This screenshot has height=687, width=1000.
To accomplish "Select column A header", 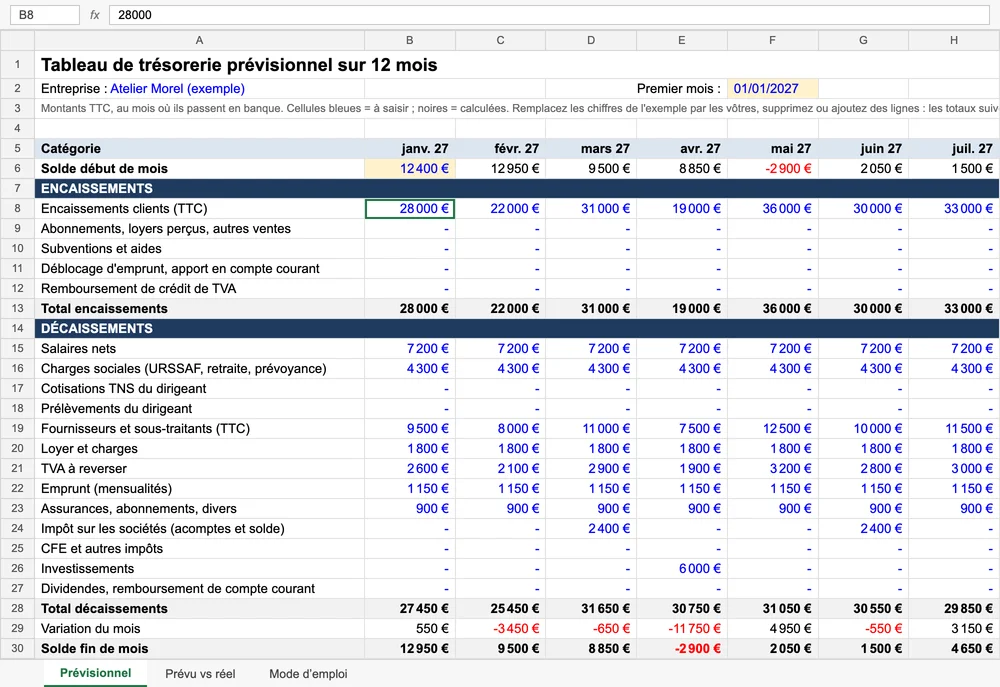I will tap(200, 40).
